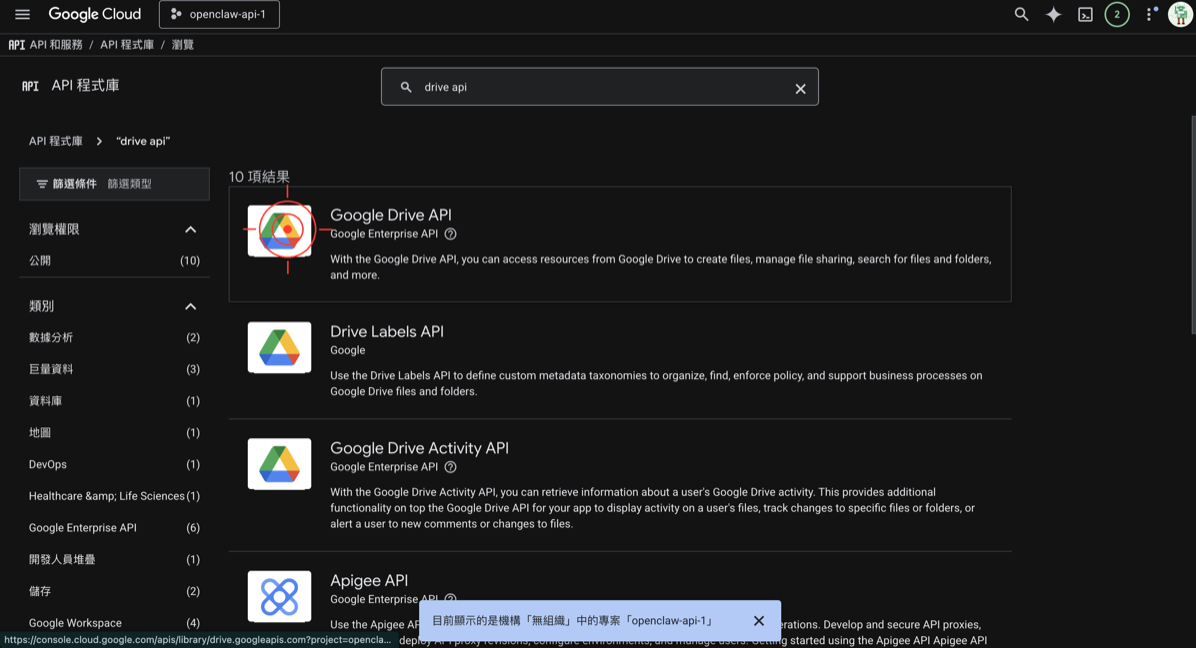Open the navigation hamburger menu
The width and height of the screenshot is (1196, 648).
(22, 14)
